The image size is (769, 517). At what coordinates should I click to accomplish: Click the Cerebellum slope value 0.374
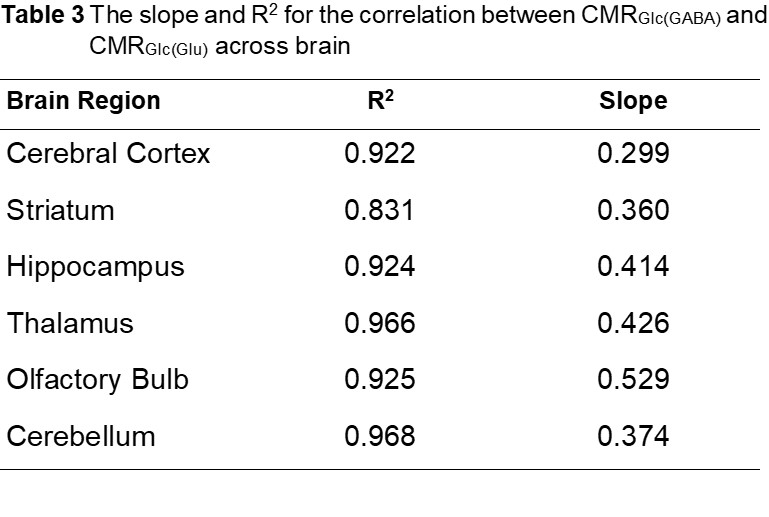click(x=633, y=436)
